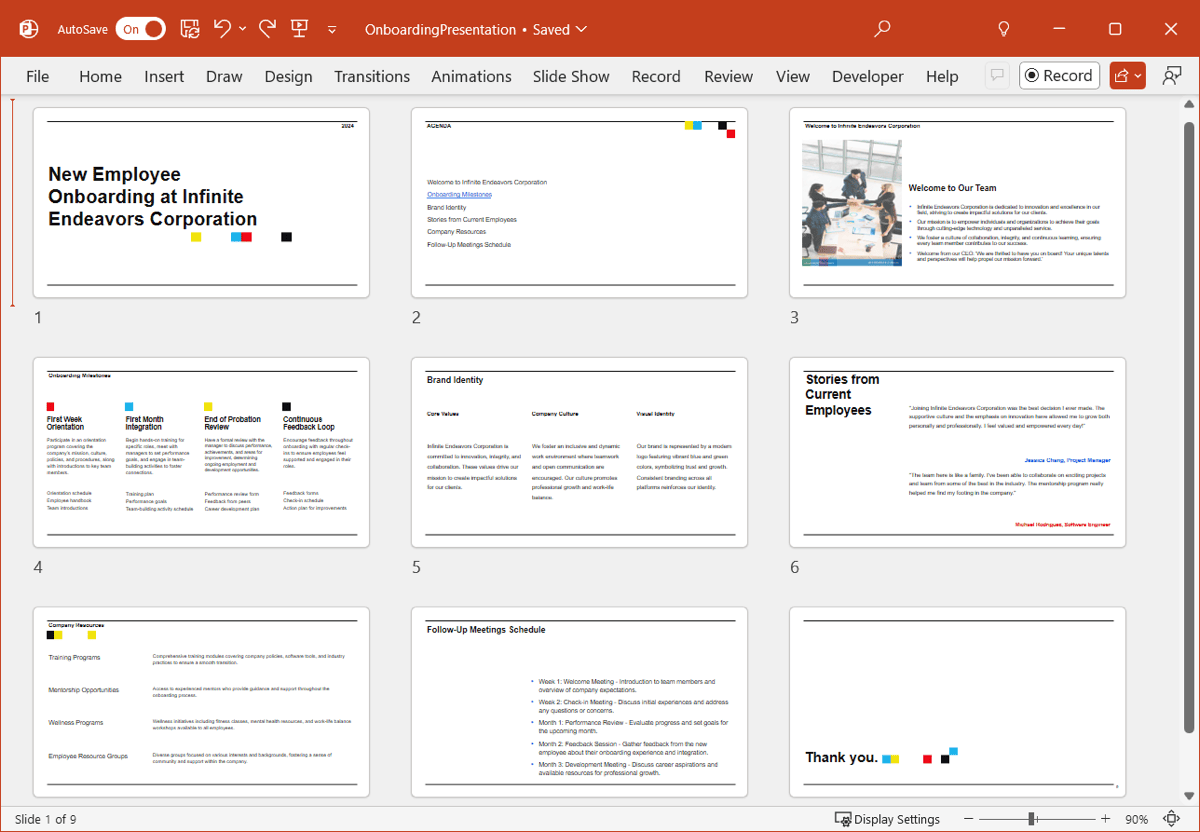Click the Redo icon

pos(267,28)
